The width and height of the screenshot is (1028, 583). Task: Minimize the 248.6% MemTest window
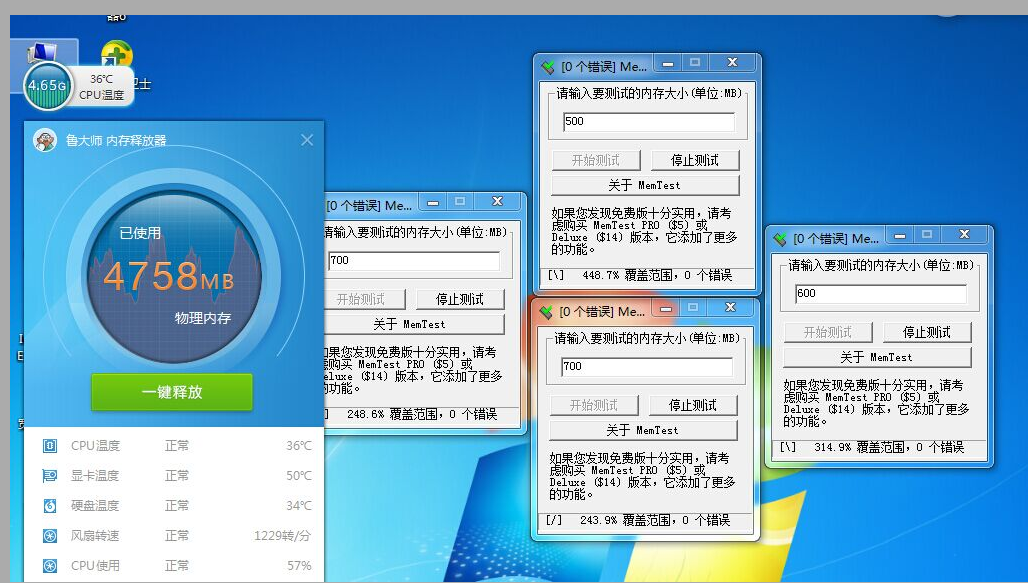point(433,203)
